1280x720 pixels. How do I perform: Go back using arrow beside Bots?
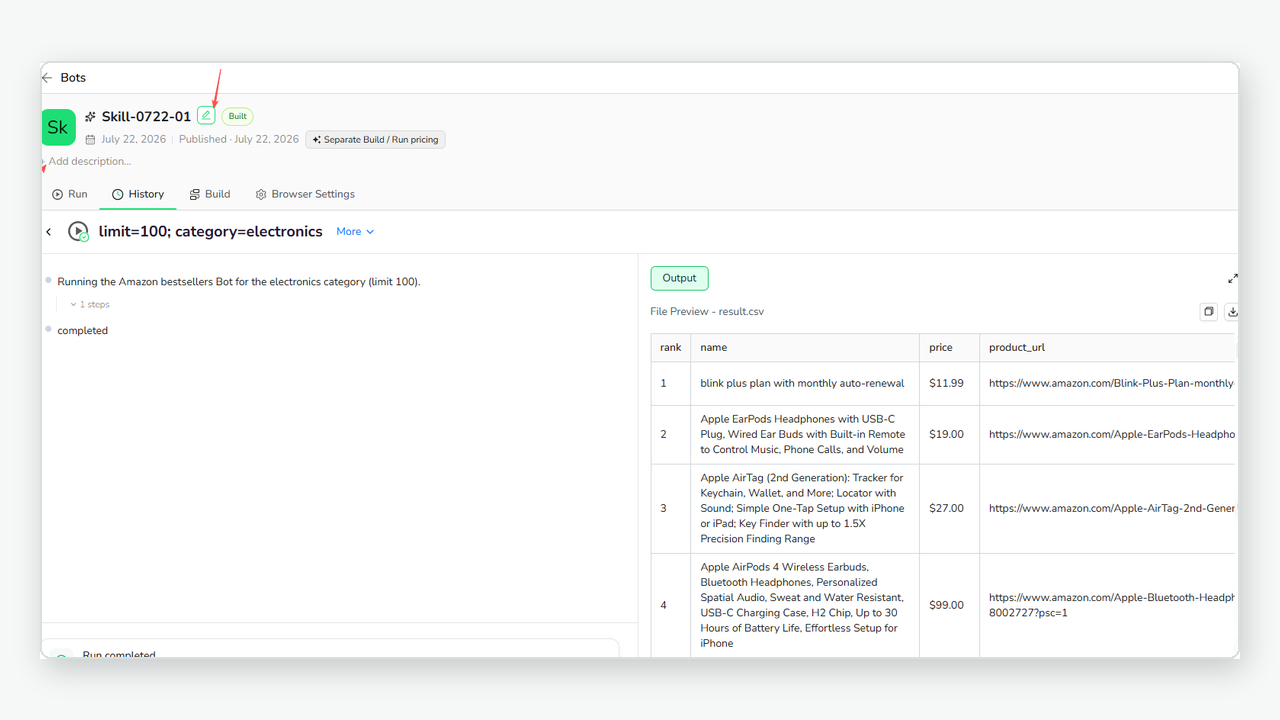pyautogui.click(x=47, y=78)
